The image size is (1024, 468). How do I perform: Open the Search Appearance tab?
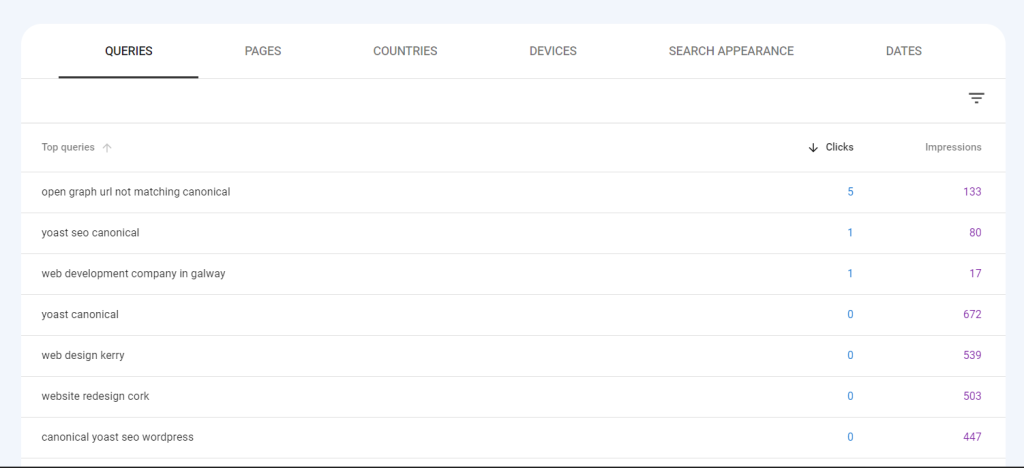point(731,51)
